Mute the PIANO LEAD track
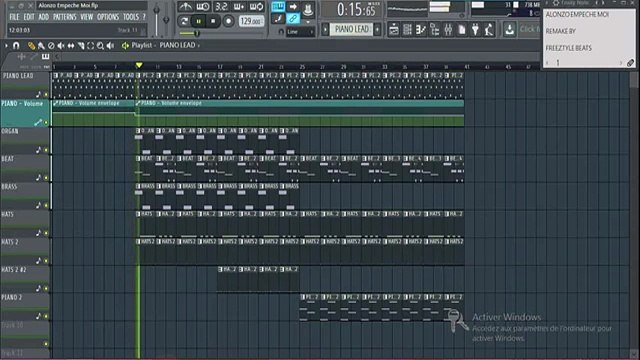 point(46,95)
